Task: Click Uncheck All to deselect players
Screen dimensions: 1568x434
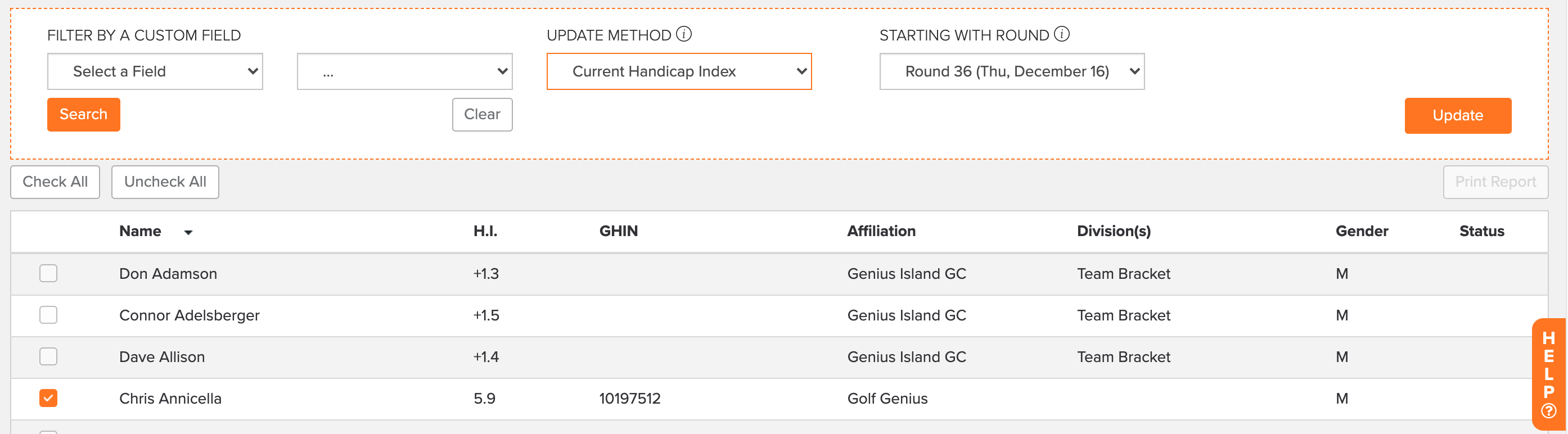Action: (165, 182)
